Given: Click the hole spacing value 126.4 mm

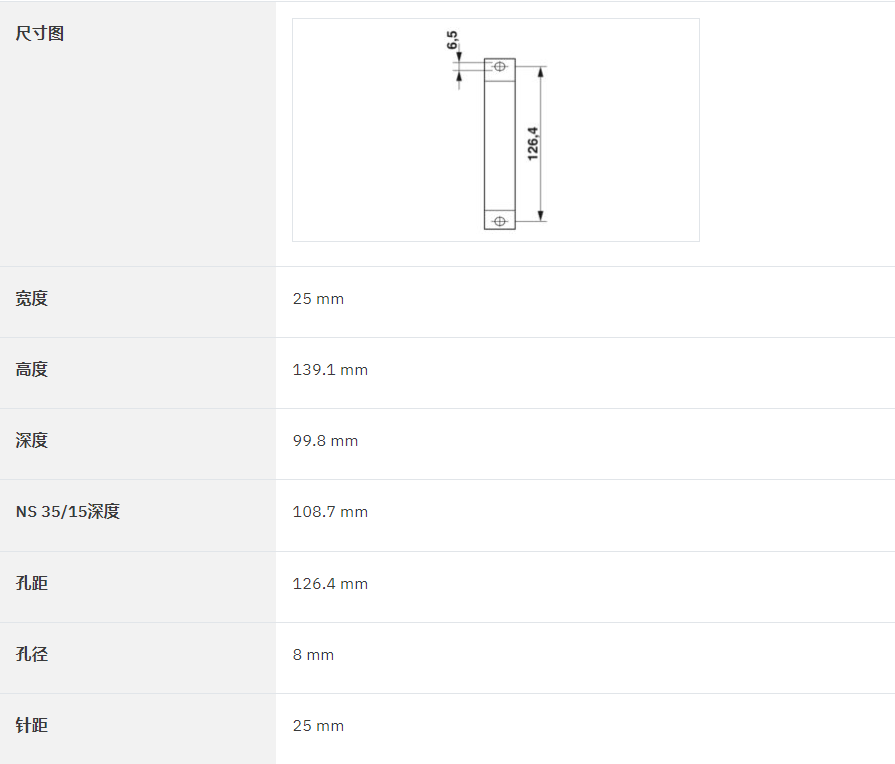Looking at the screenshot, I should (330, 584).
